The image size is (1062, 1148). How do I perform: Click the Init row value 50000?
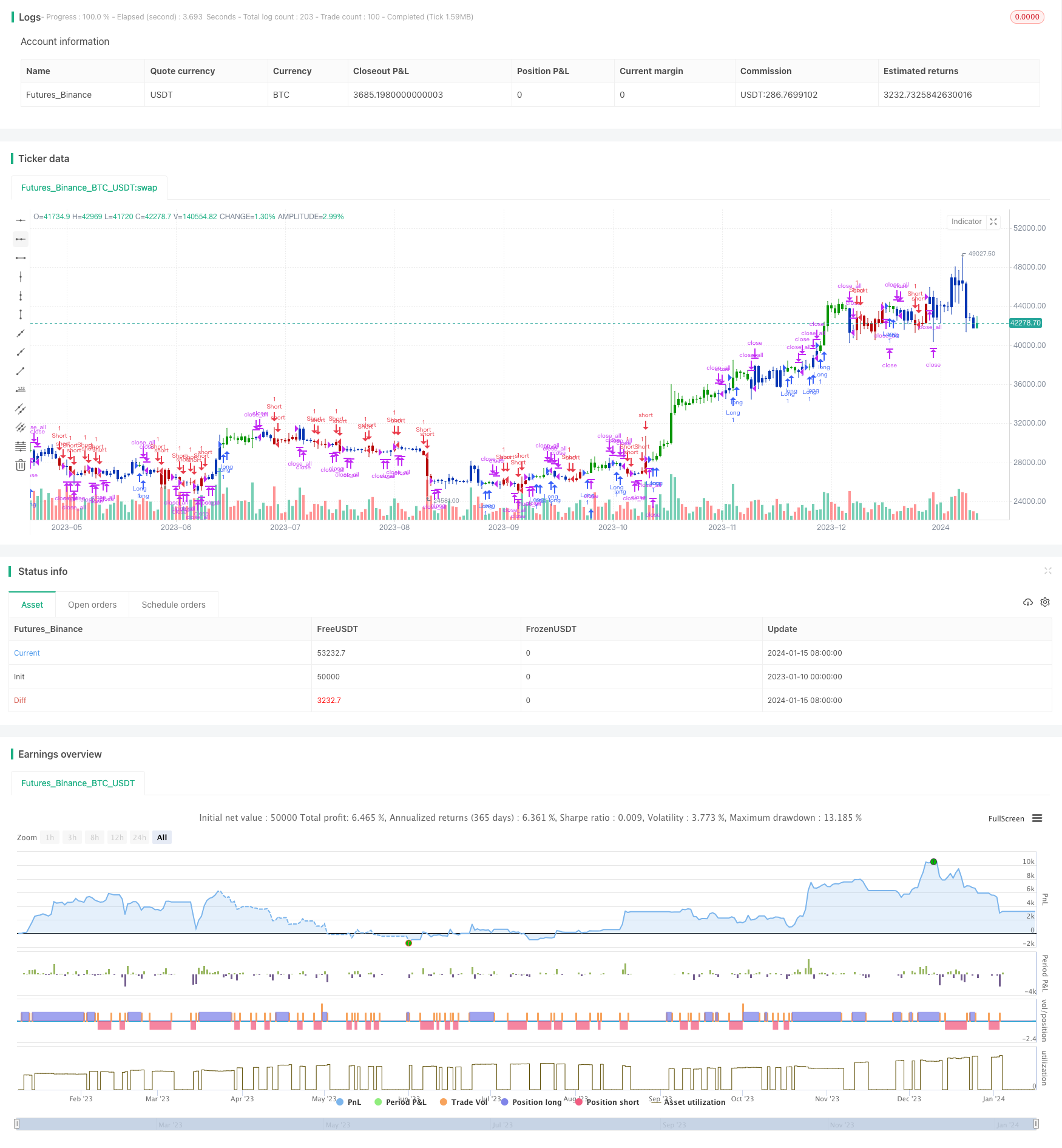(328, 677)
